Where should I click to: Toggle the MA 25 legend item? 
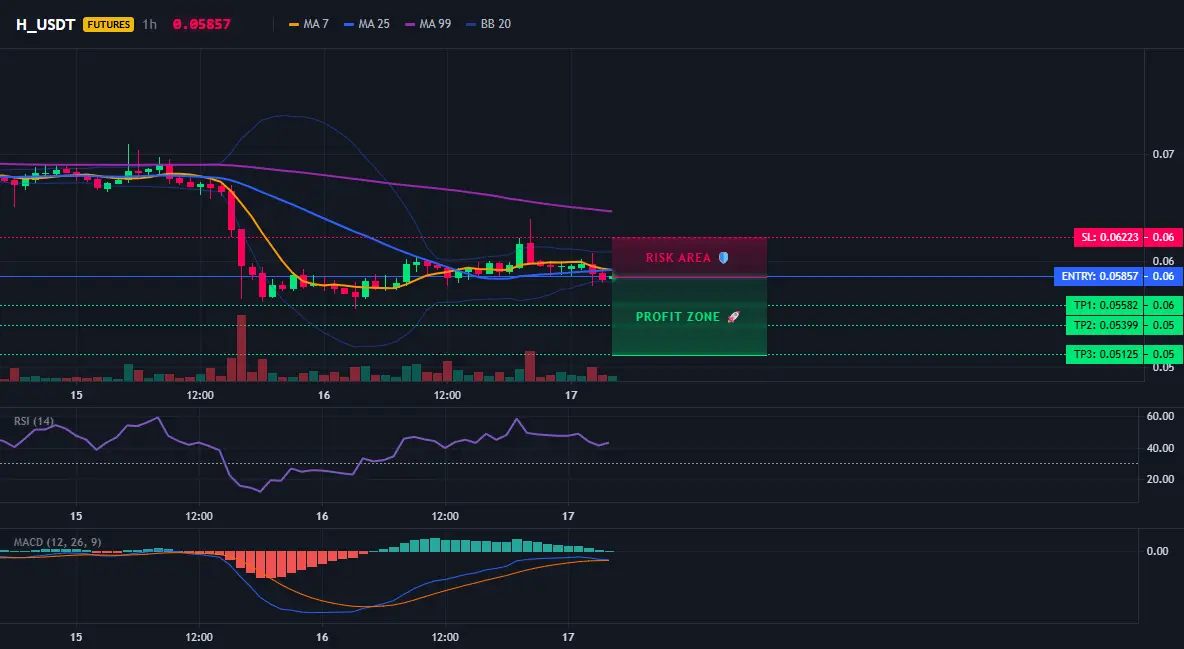click(x=367, y=24)
